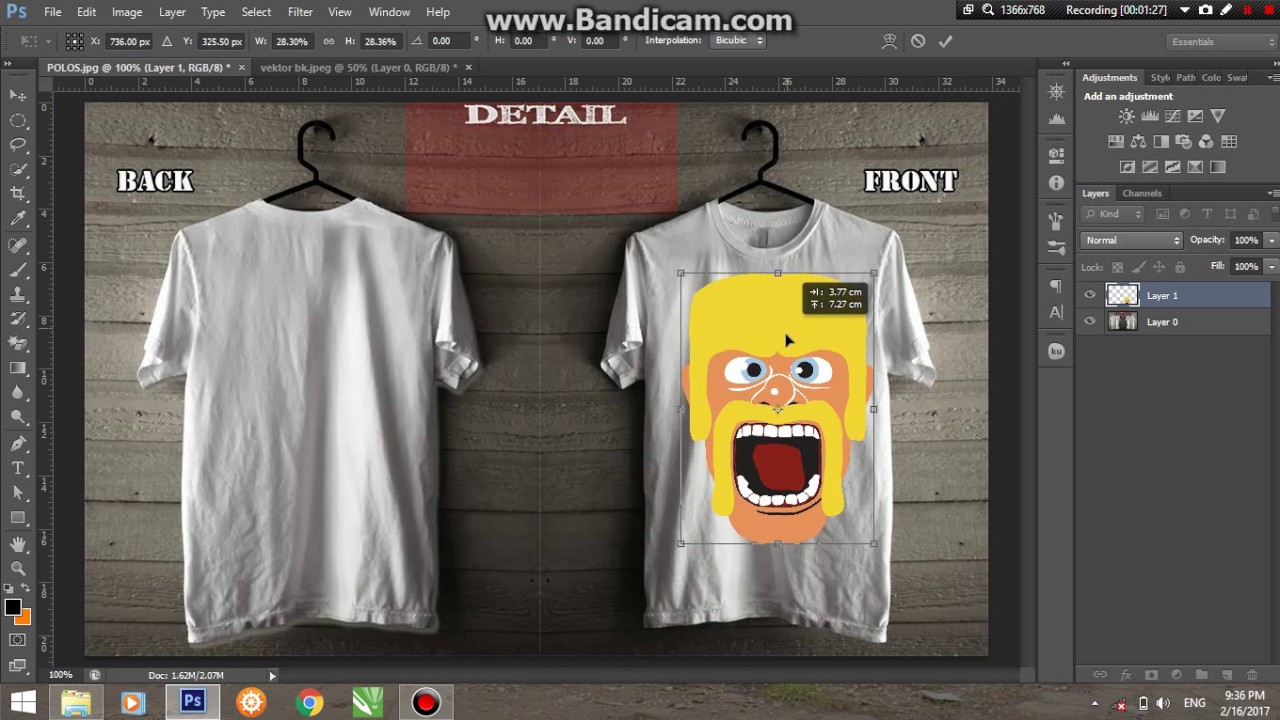Image resolution: width=1280 pixels, height=720 pixels.
Task: Open the File menu
Action: (x=53, y=12)
